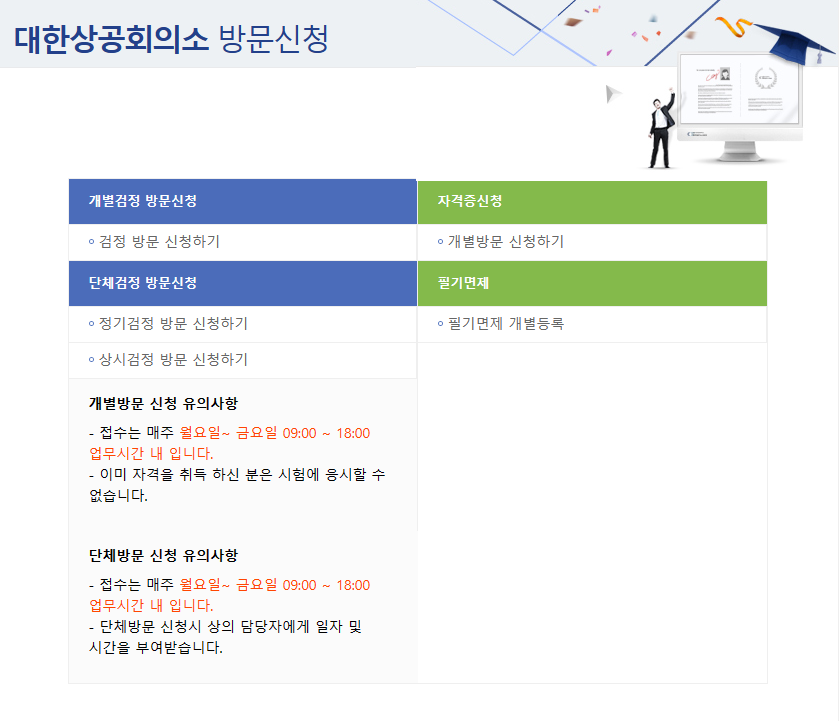Click the paper airplane icon
The height and width of the screenshot is (721, 840).
(614, 94)
